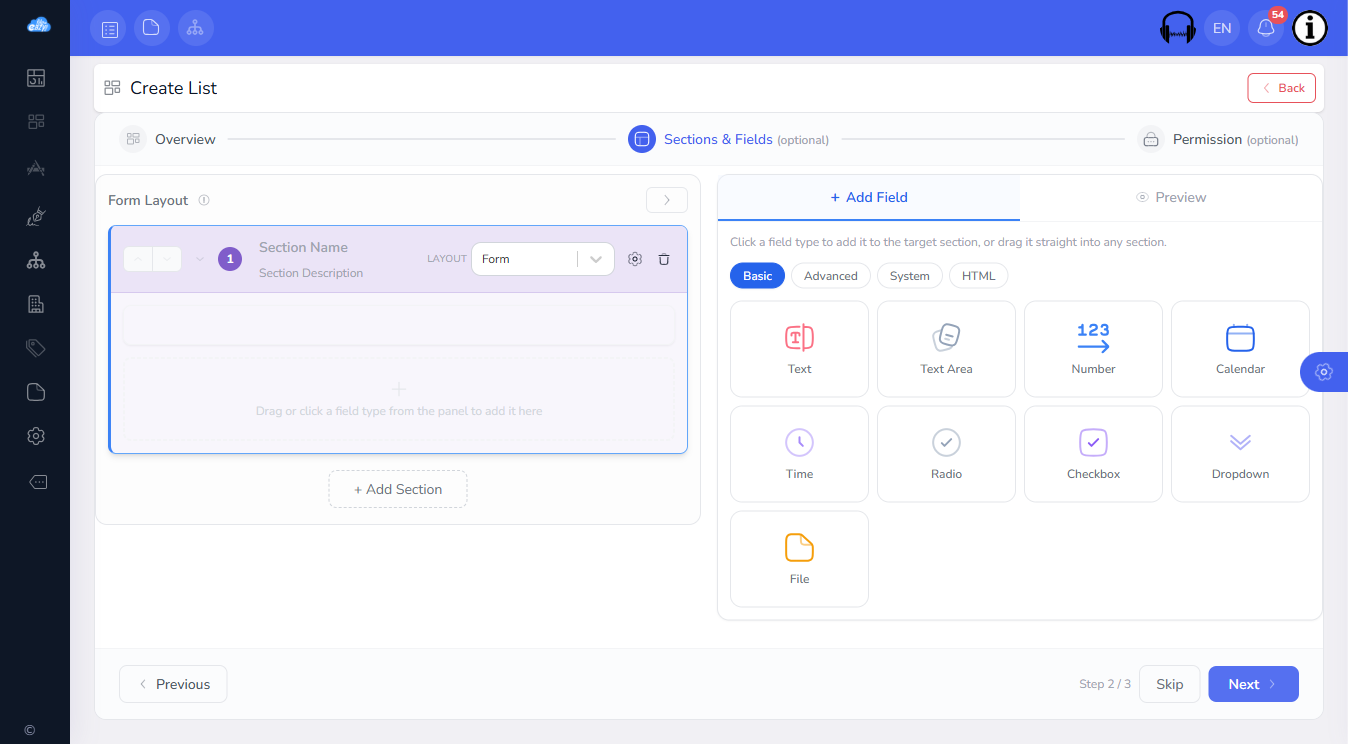Click the Back button
1348x744 pixels.
pyautogui.click(x=1281, y=88)
